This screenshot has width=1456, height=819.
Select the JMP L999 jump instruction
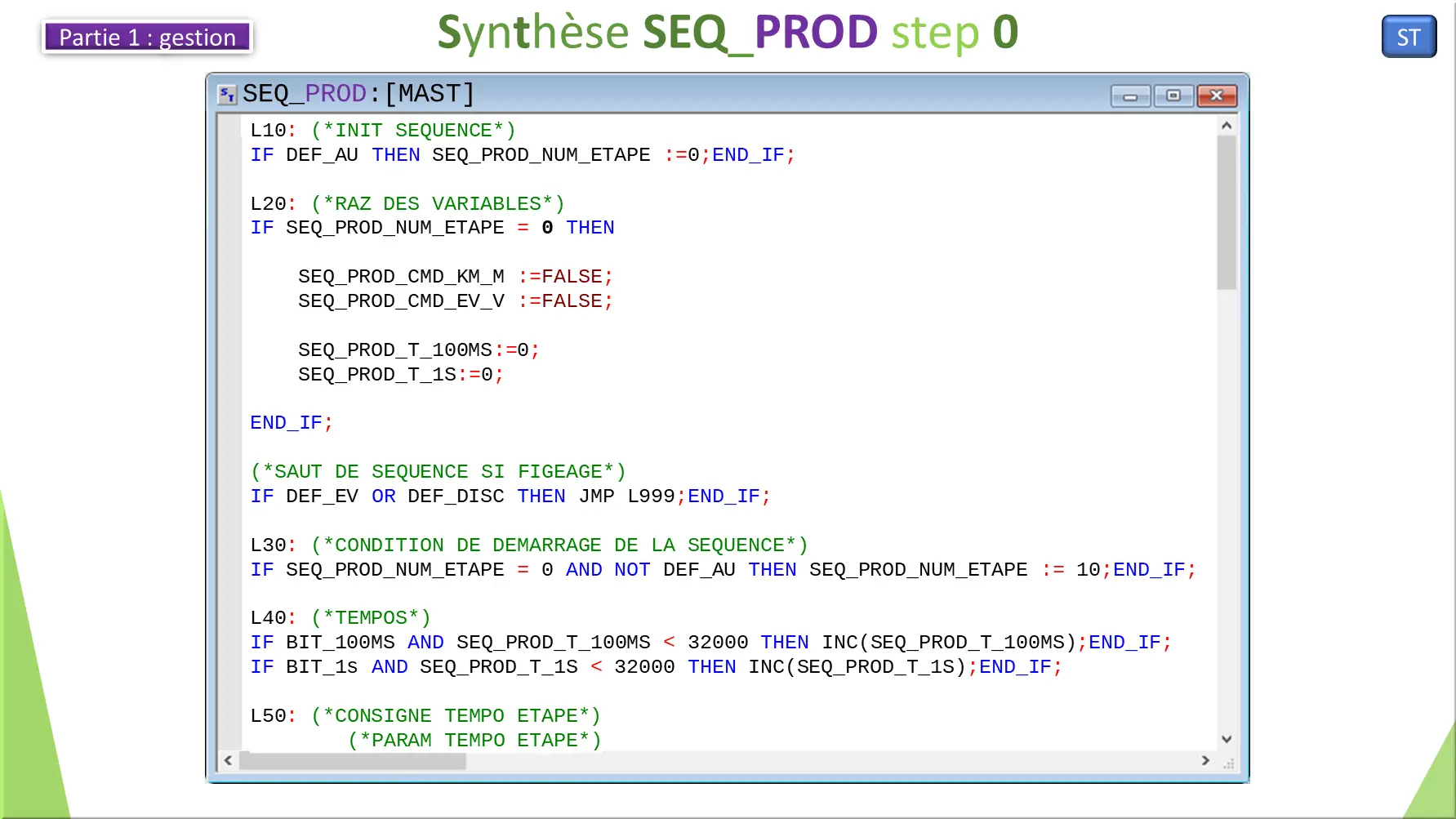[628, 496]
